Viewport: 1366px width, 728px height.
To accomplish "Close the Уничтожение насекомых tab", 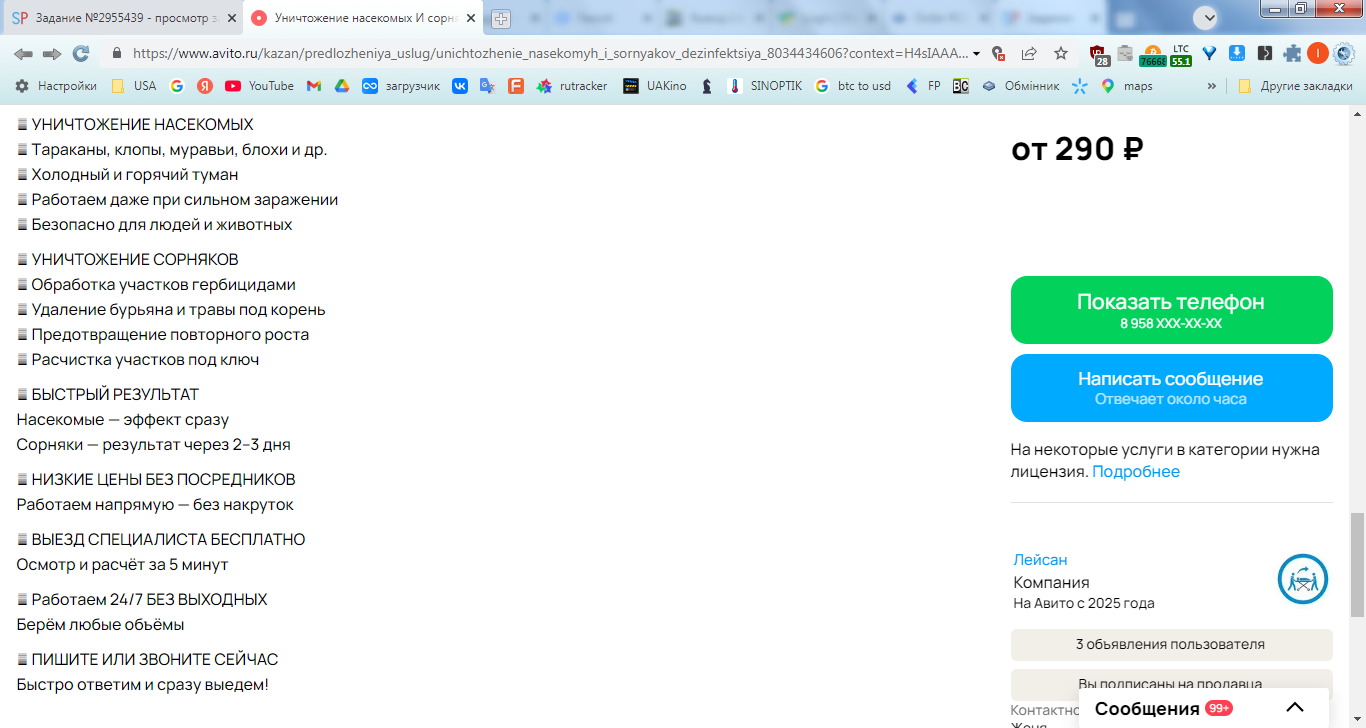I will click(x=470, y=18).
